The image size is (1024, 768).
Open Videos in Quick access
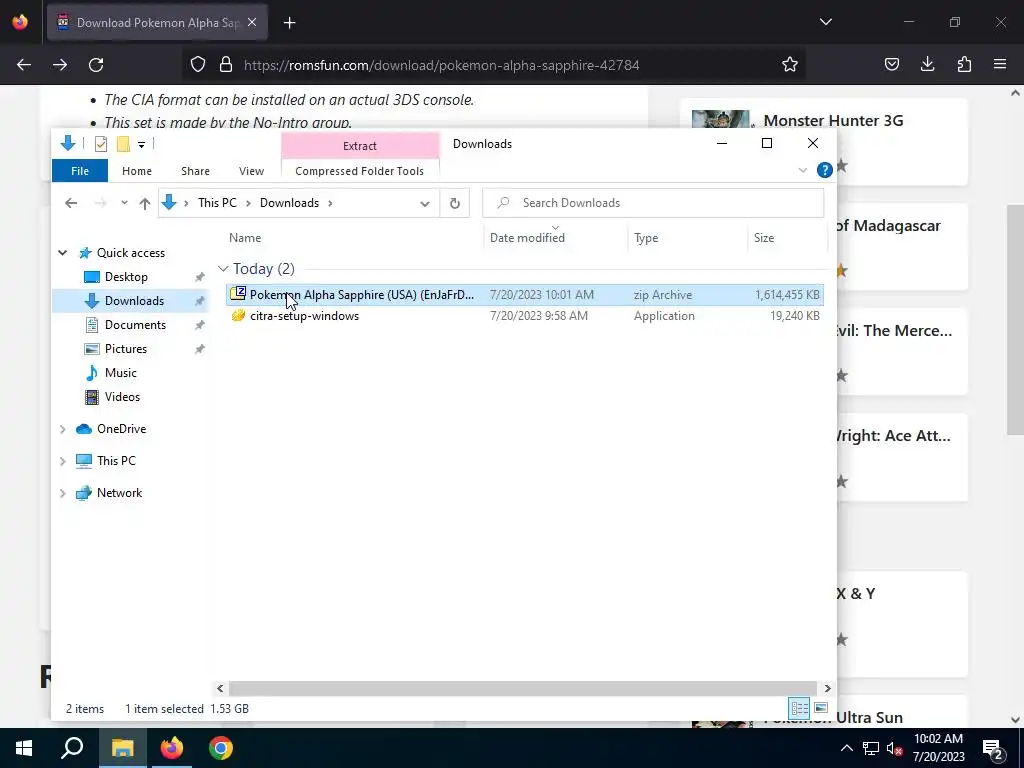point(122,397)
